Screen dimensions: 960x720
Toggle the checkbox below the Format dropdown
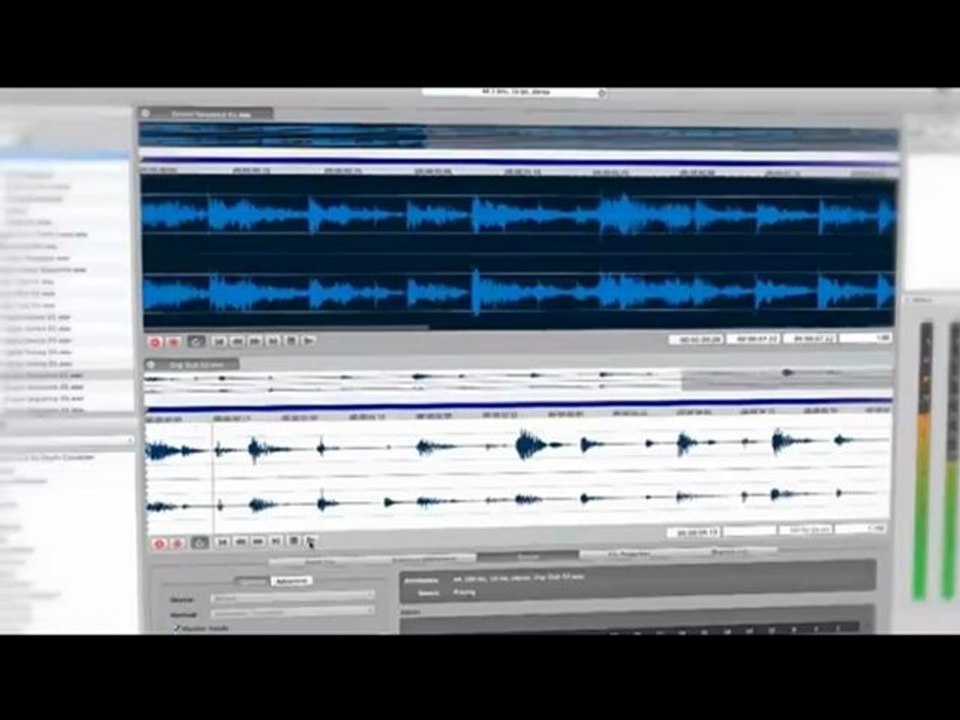click(177, 628)
